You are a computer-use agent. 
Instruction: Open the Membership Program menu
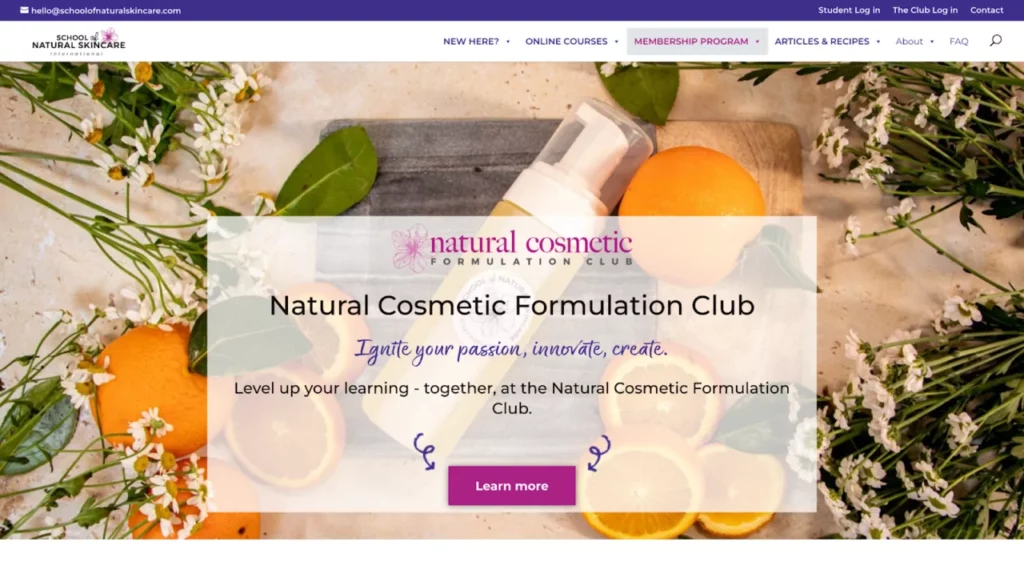tap(691, 41)
